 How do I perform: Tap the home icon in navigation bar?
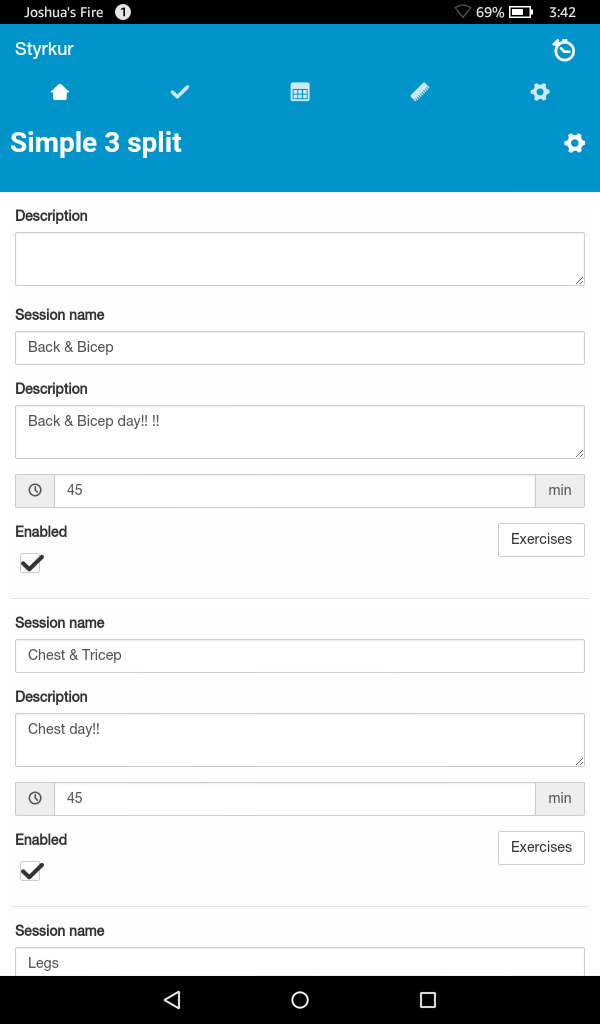click(60, 92)
